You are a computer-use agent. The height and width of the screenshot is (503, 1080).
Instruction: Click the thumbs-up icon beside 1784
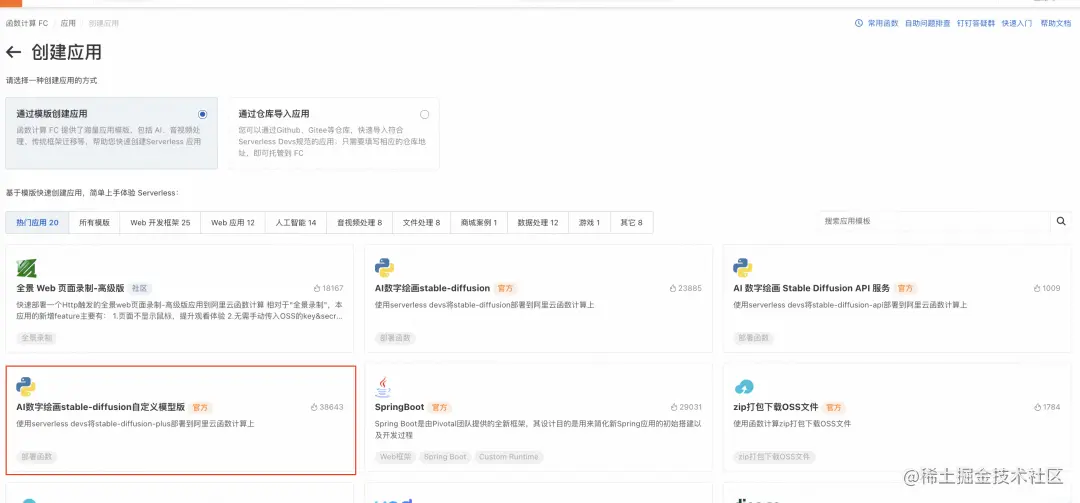tap(1037, 407)
